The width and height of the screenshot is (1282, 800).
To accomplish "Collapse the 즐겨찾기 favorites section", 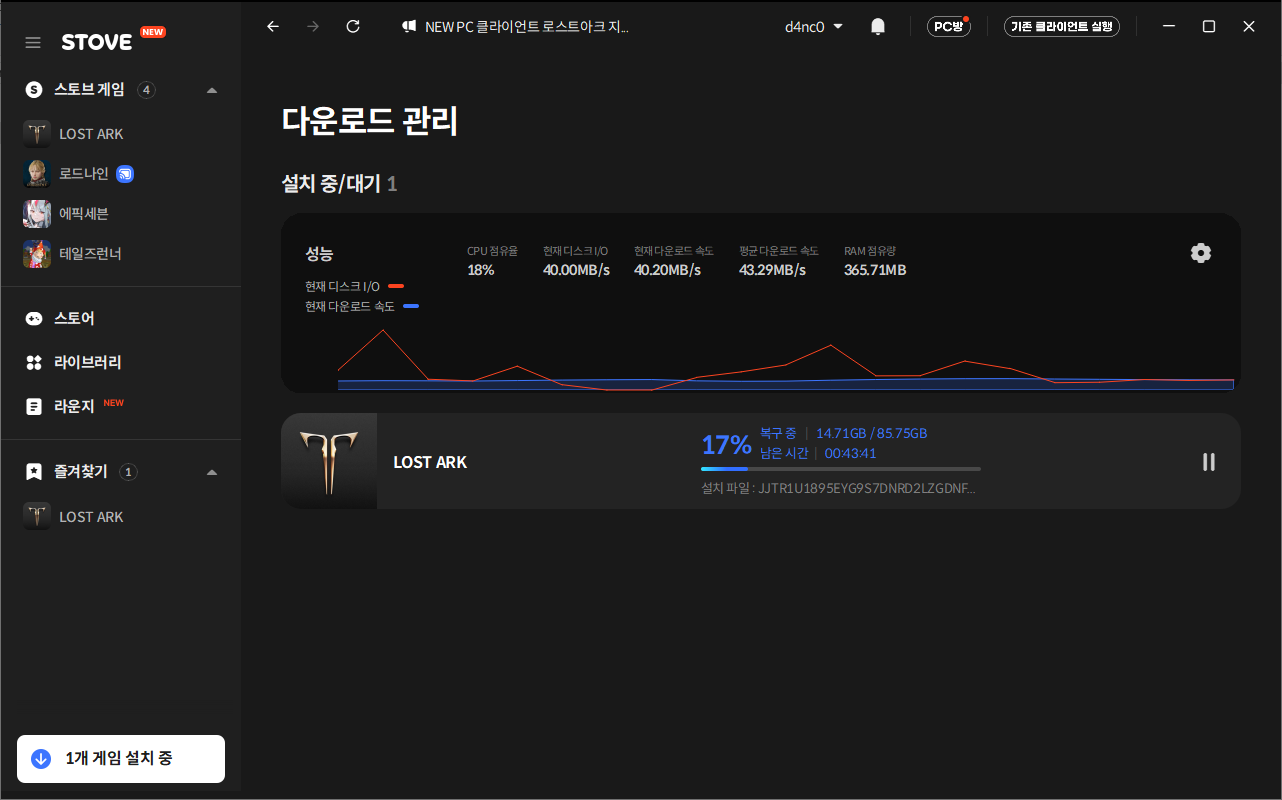I will point(211,472).
